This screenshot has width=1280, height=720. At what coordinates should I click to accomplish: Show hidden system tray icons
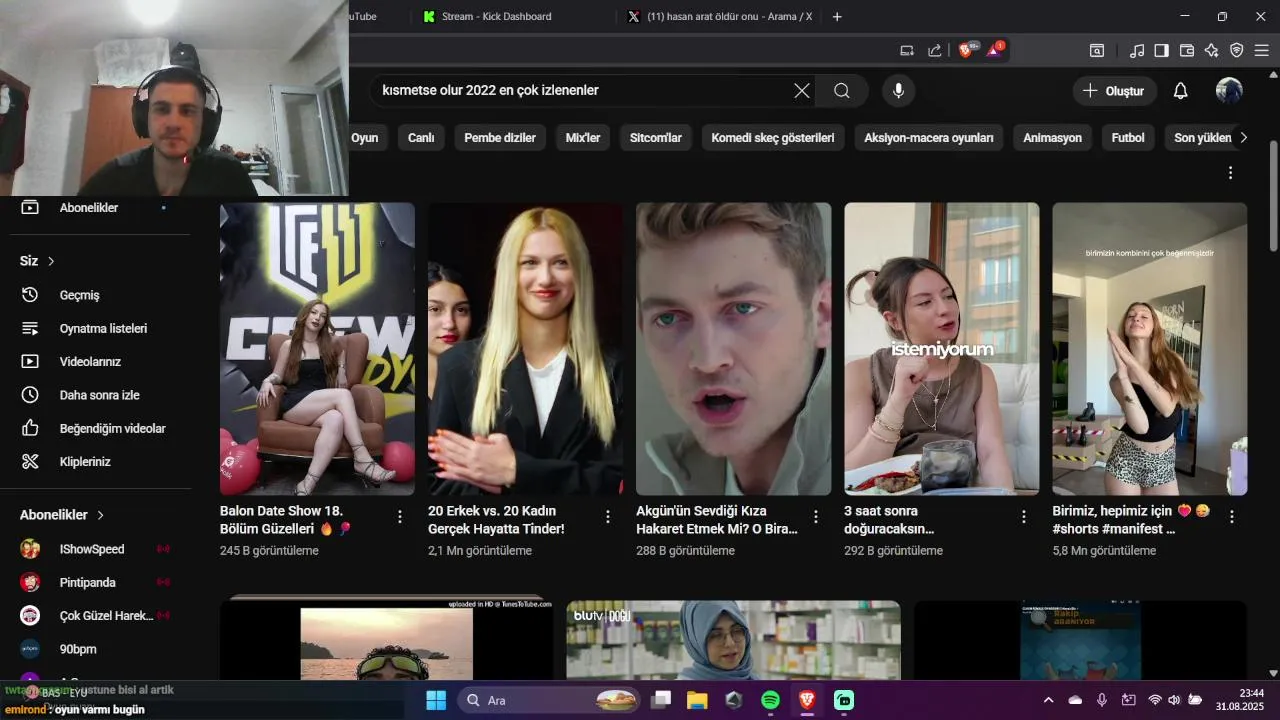point(1048,700)
